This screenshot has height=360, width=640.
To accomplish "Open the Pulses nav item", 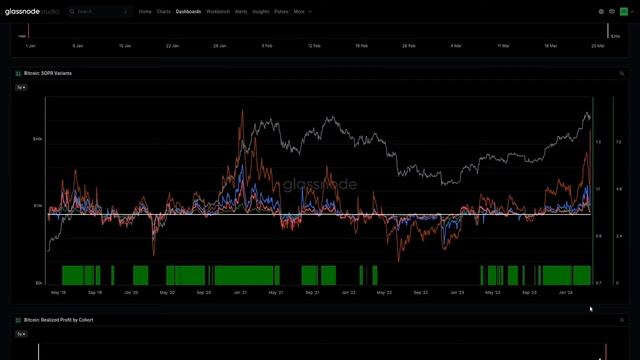I will point(281,11).
